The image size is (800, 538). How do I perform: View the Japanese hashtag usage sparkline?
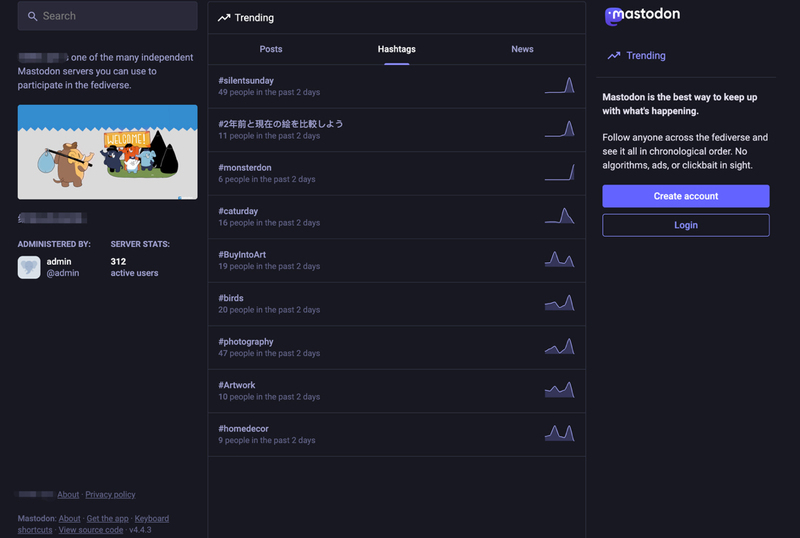coord(560,129)
